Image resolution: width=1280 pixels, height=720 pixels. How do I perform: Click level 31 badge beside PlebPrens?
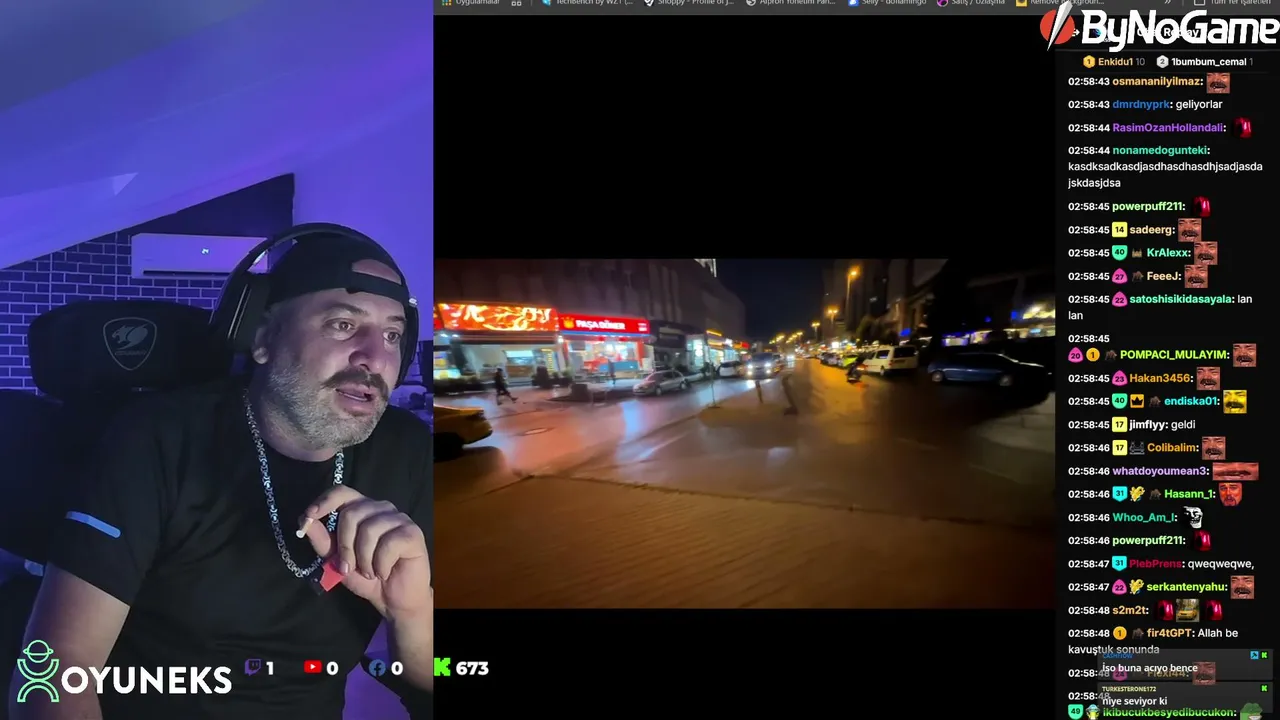(x=1119, y=564)
